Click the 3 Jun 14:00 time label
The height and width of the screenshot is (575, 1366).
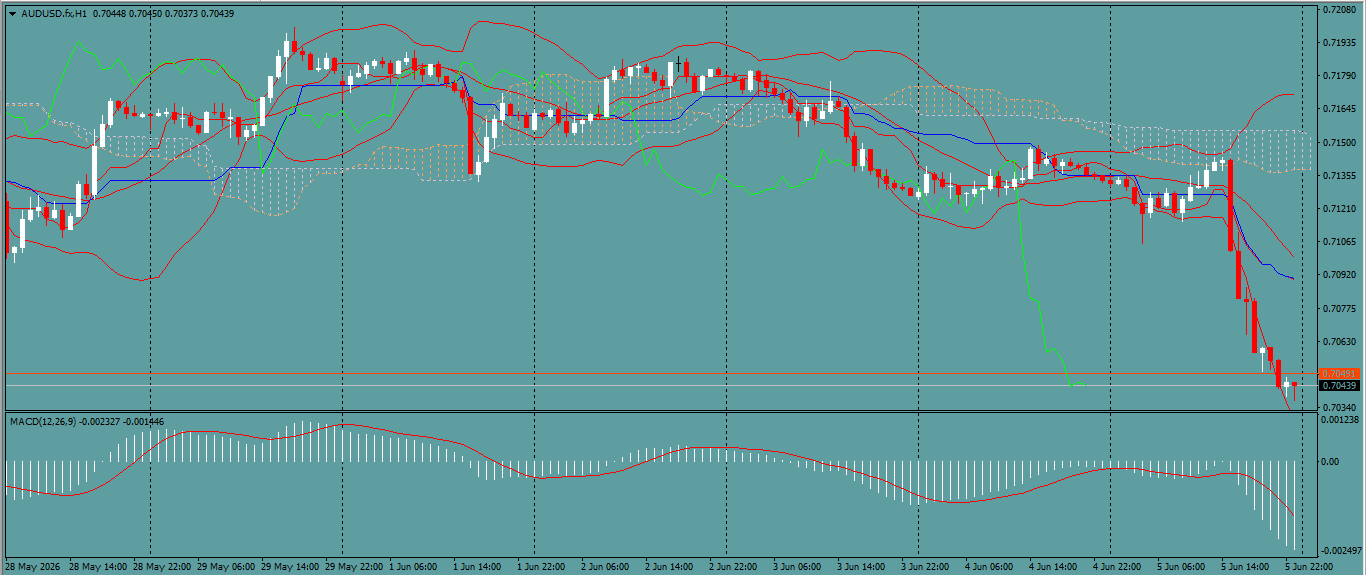coord(862,566)
